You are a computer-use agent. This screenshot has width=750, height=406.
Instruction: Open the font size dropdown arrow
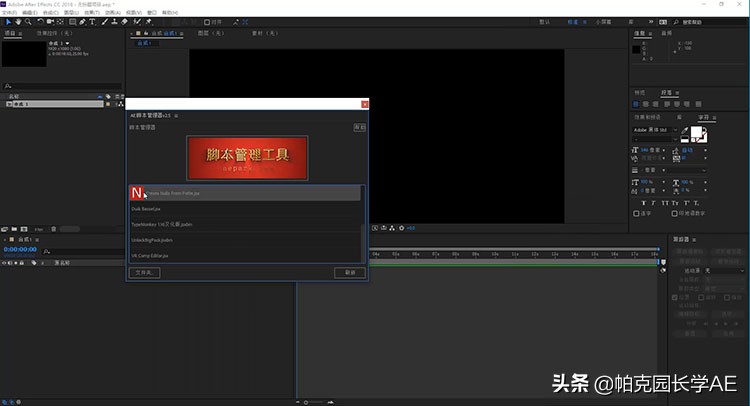[663, 150]
